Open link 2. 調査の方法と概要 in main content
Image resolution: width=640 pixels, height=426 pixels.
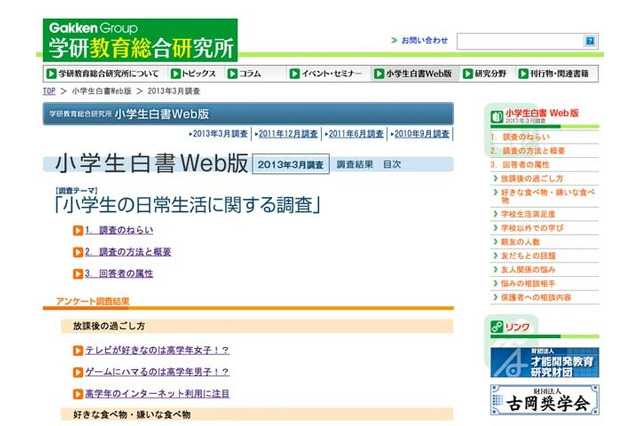(128, 252)
